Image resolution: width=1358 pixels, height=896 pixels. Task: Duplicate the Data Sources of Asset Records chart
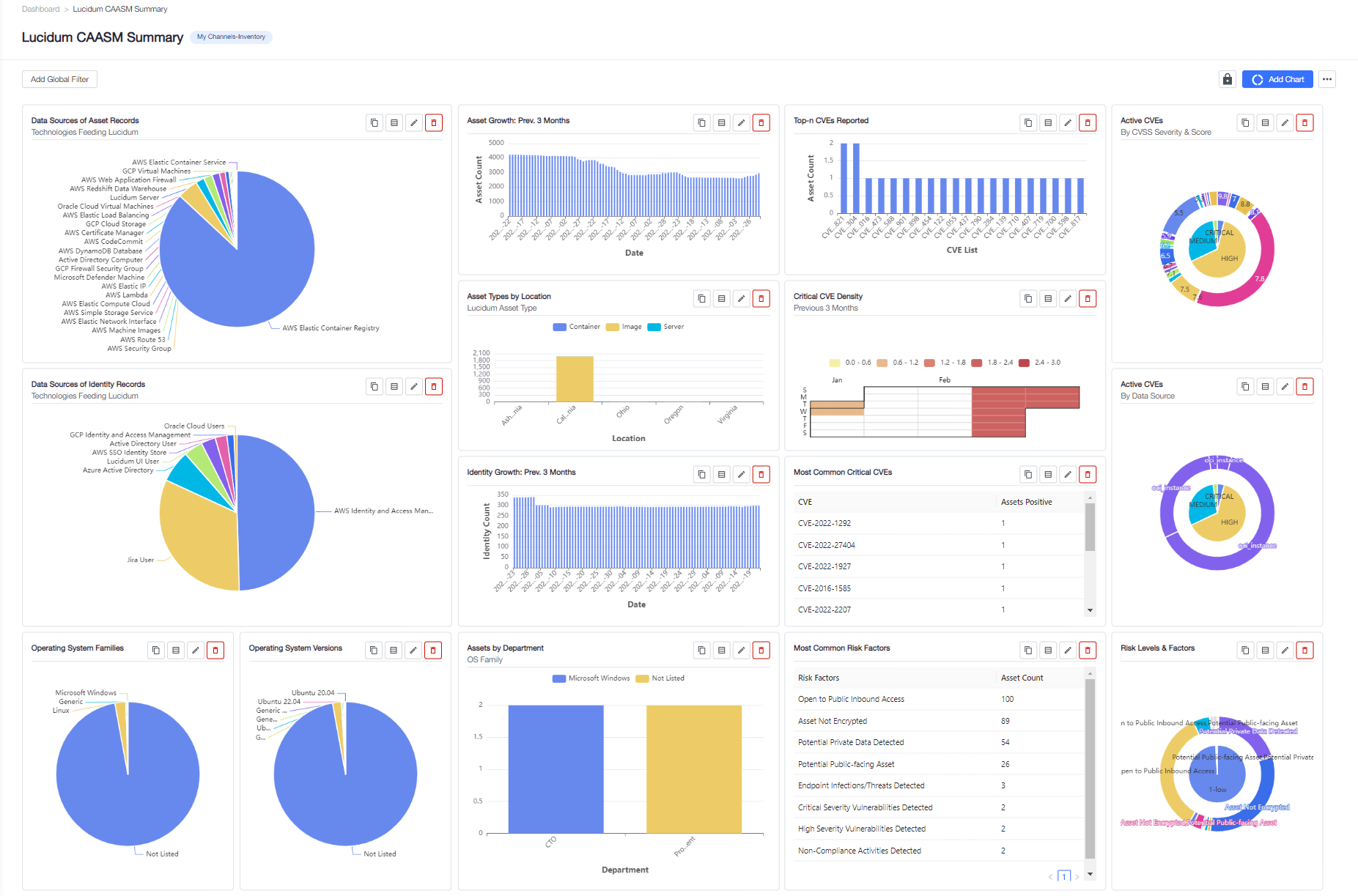(374, 123)
